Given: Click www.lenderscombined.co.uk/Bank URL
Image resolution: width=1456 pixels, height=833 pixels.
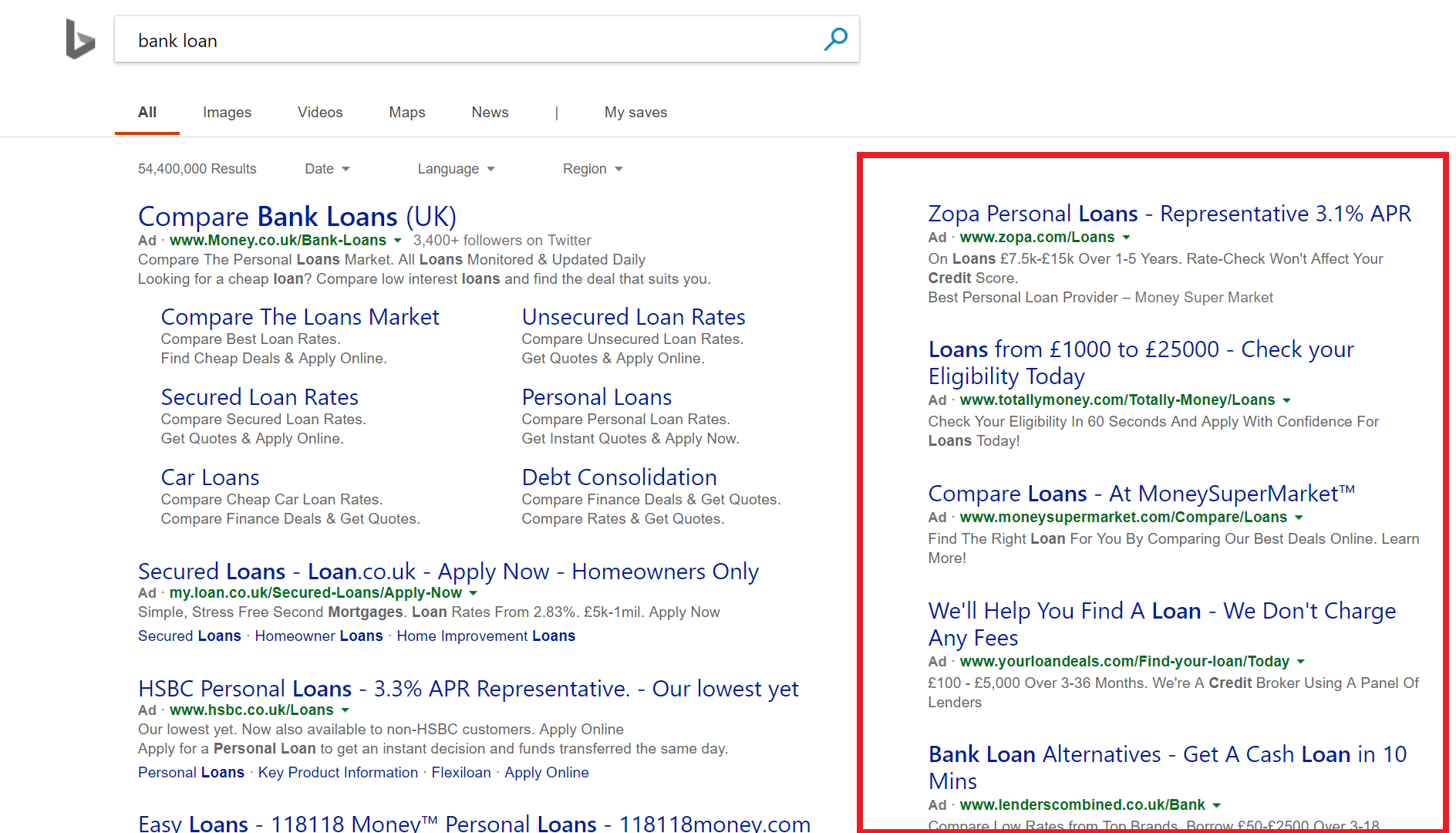Looking at the screenshot, I should coord(1082,805).
